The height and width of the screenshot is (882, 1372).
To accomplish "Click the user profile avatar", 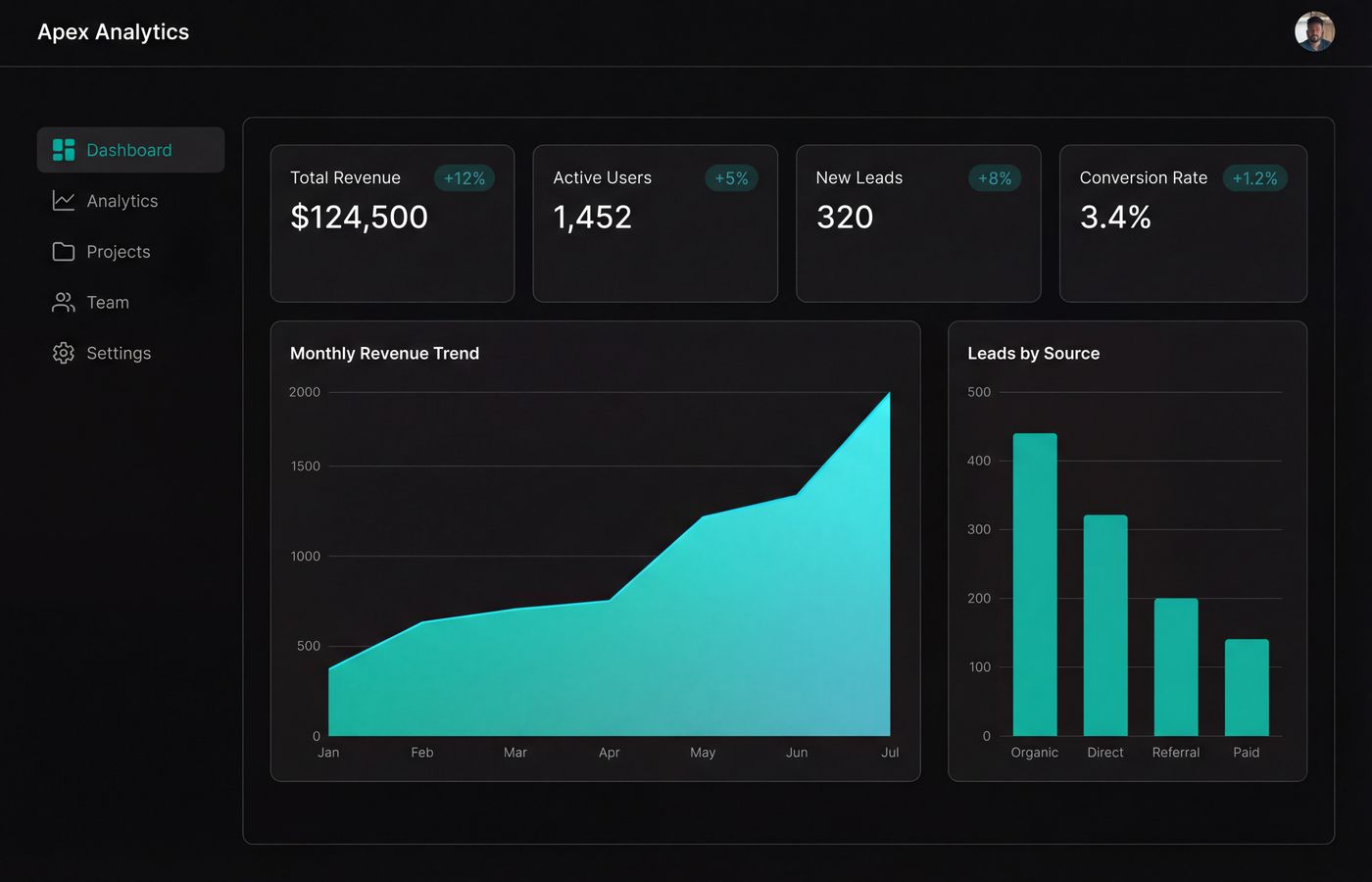I will (x=1315, y=31).
